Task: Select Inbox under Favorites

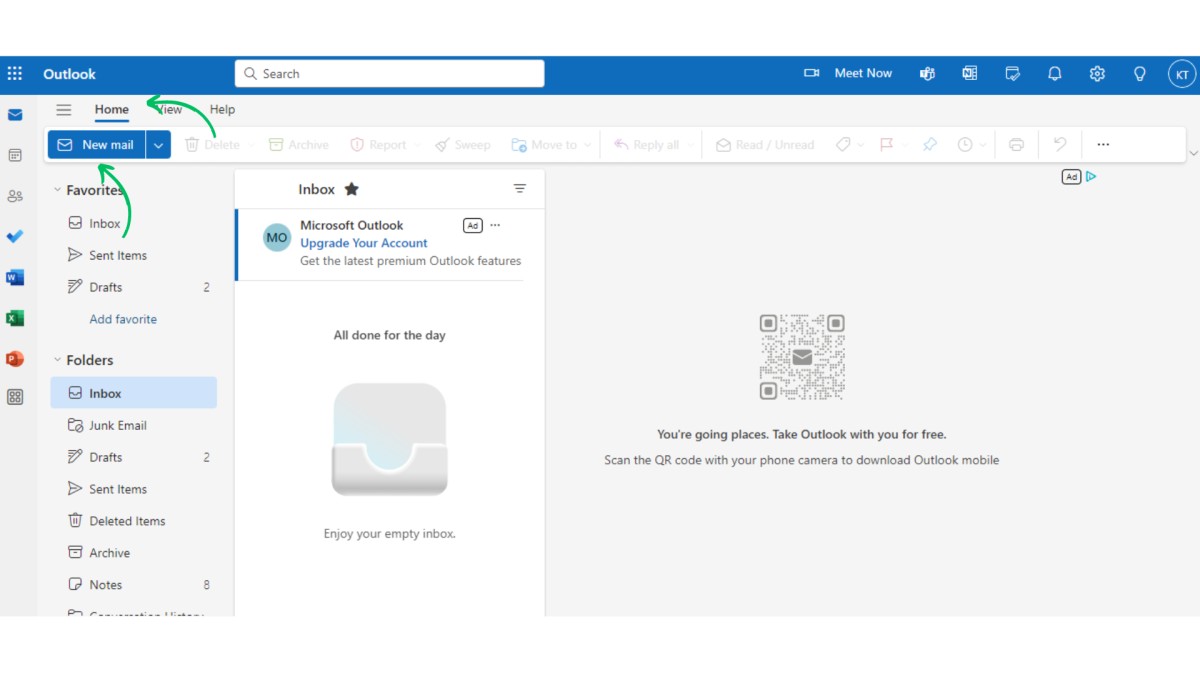Action: coord(134,224)
